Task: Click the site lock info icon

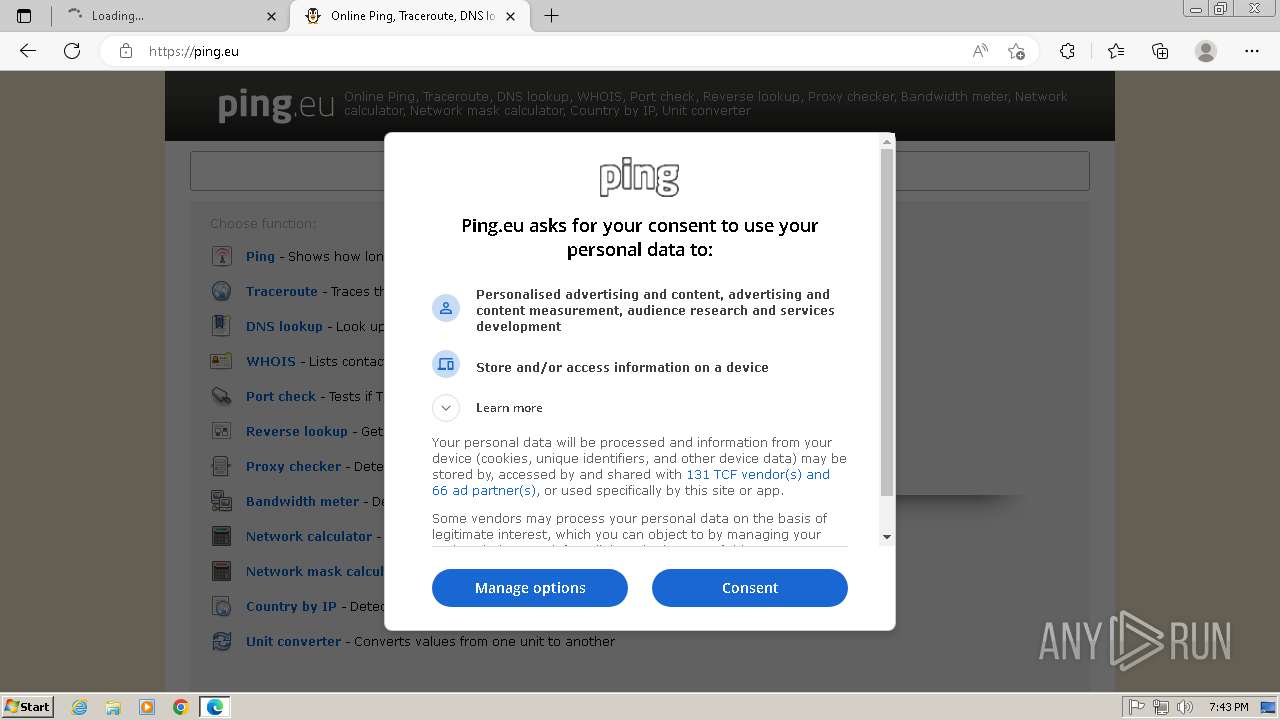Action: point(126,51)
